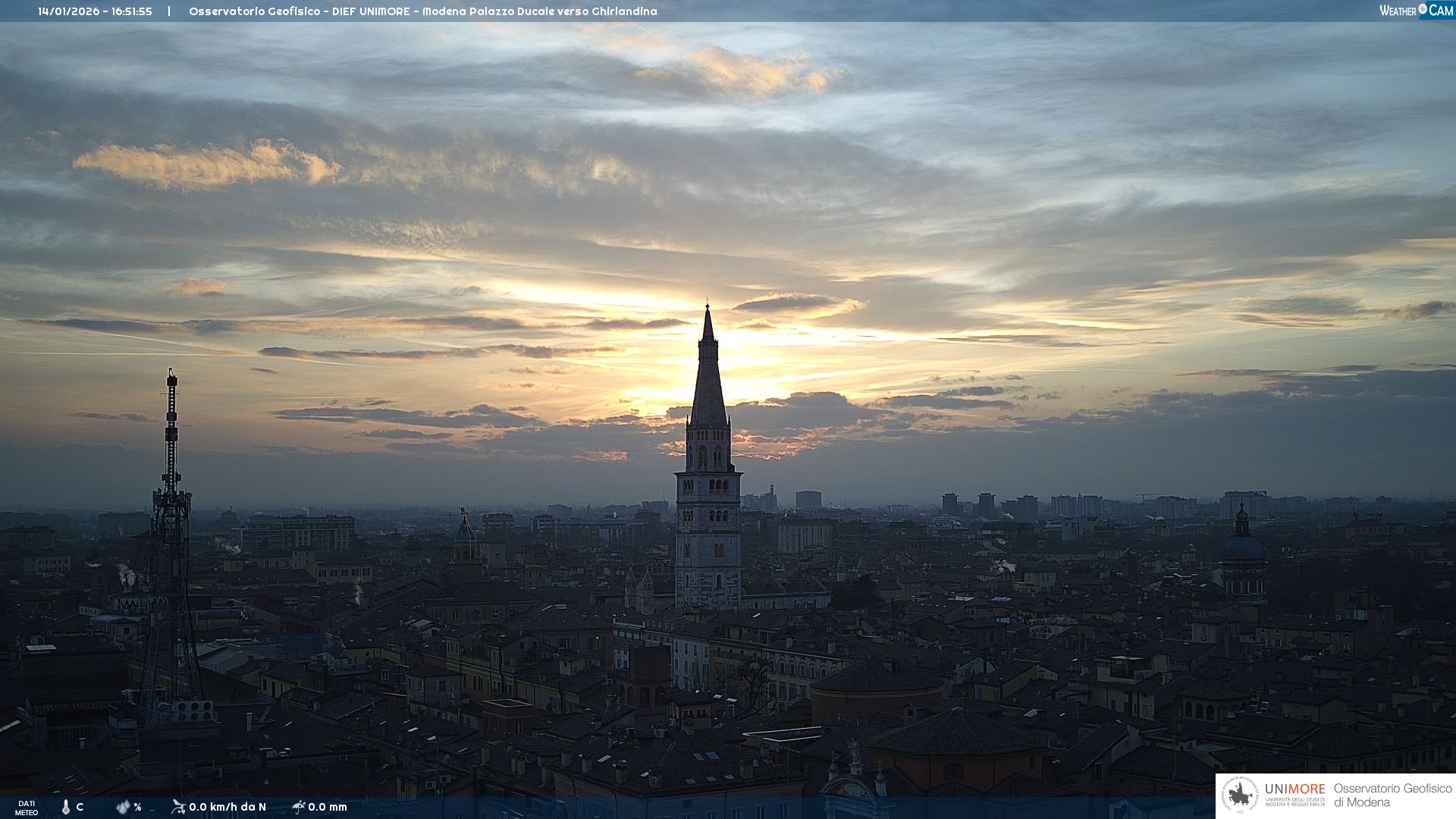Open the WeatherCam logo in the corner

pos(1416,10)
